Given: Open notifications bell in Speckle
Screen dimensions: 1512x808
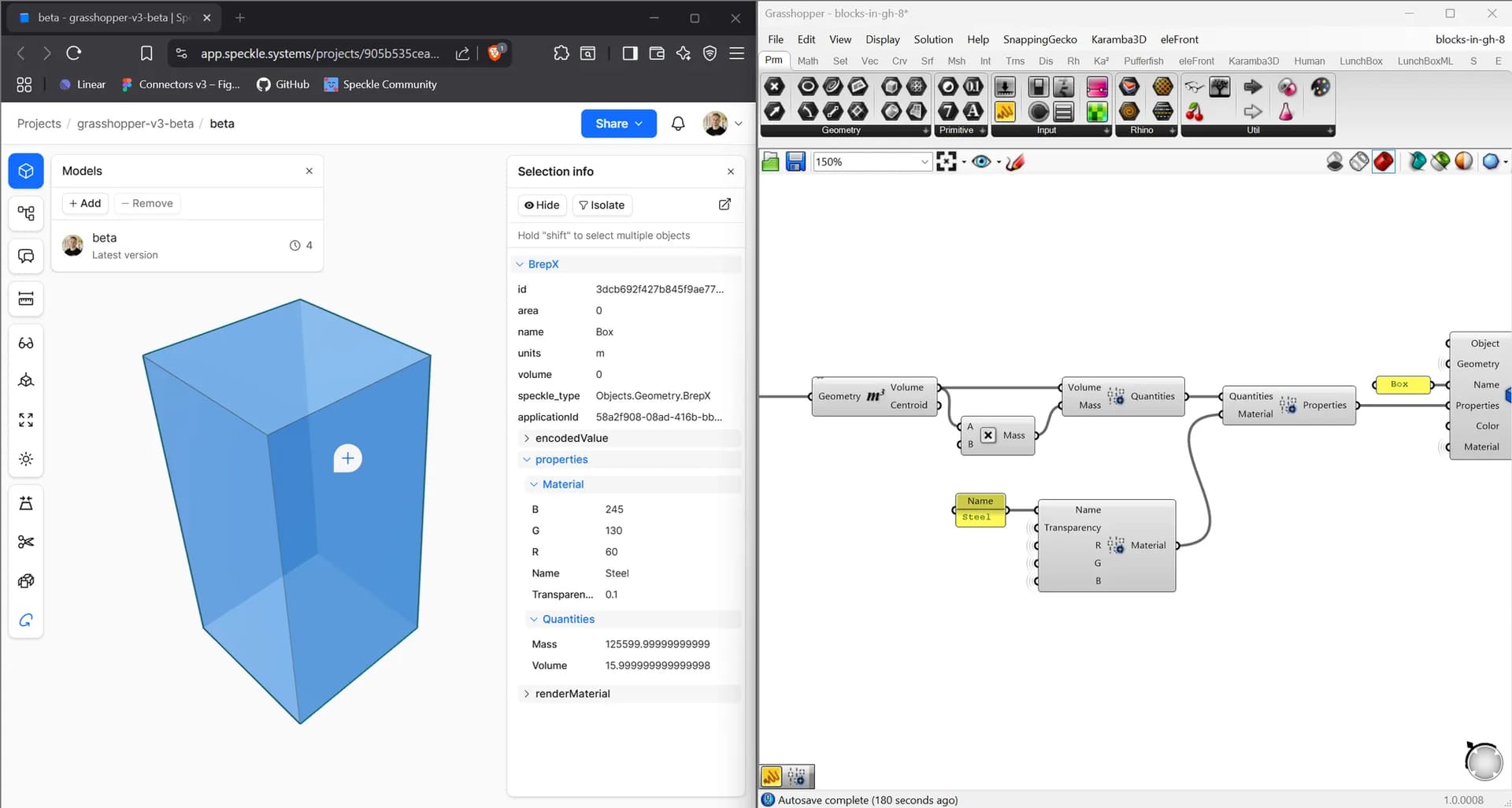Looking at the screenshot, I should click(x=678, y=124).
